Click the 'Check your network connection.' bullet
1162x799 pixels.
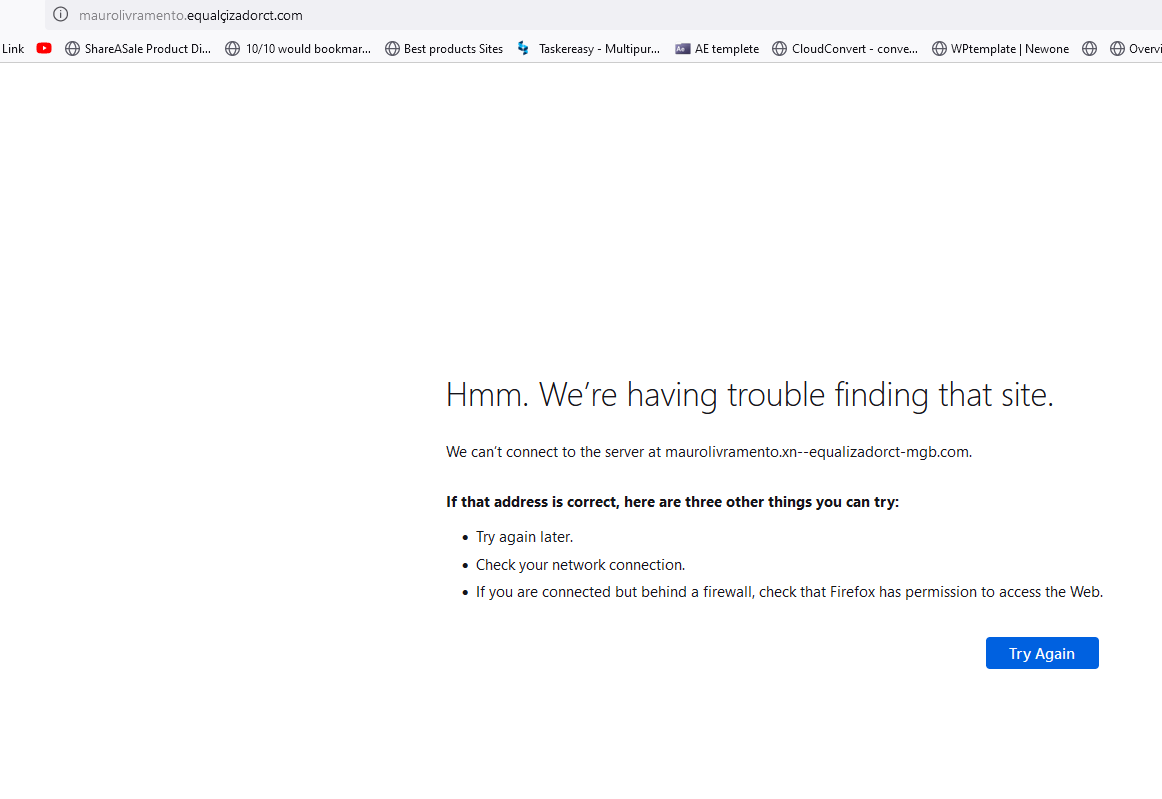pyautogui.click(x=580, y=565)
